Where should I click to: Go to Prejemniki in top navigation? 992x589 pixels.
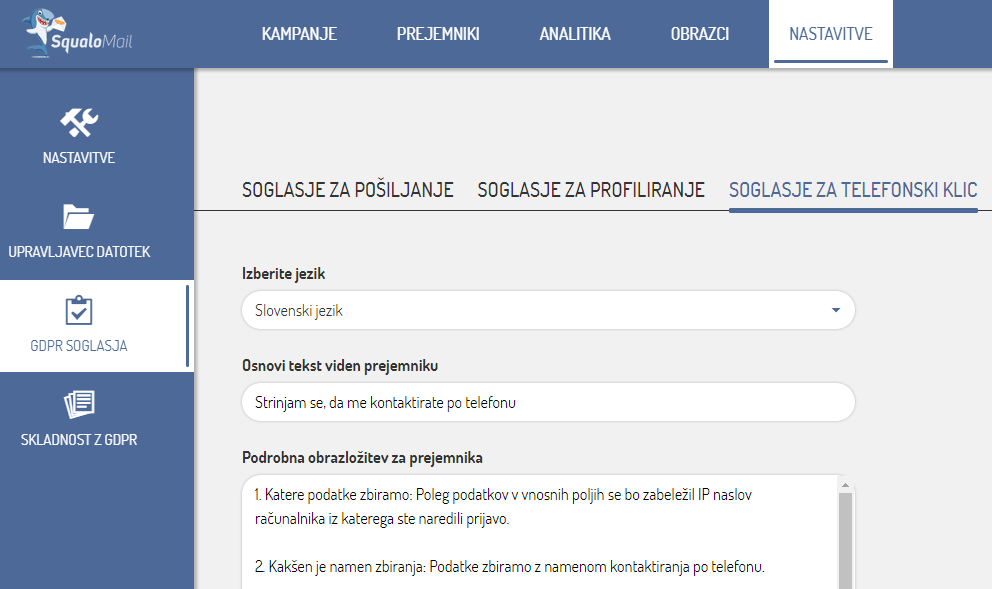(x=438, y=34)
